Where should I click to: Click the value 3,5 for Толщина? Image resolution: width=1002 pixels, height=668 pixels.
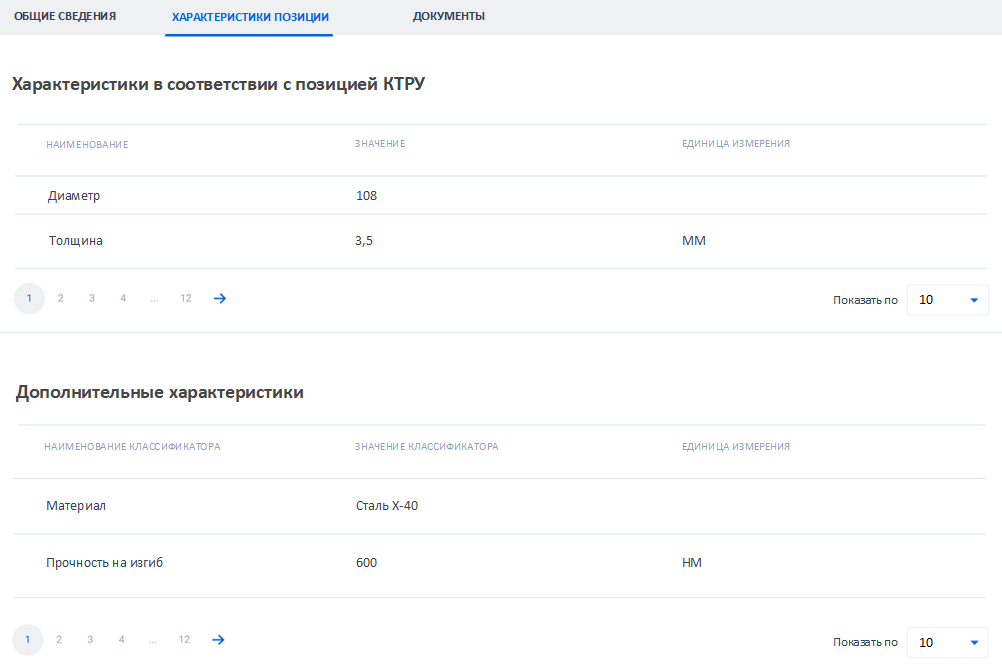[x=364, y=241]
